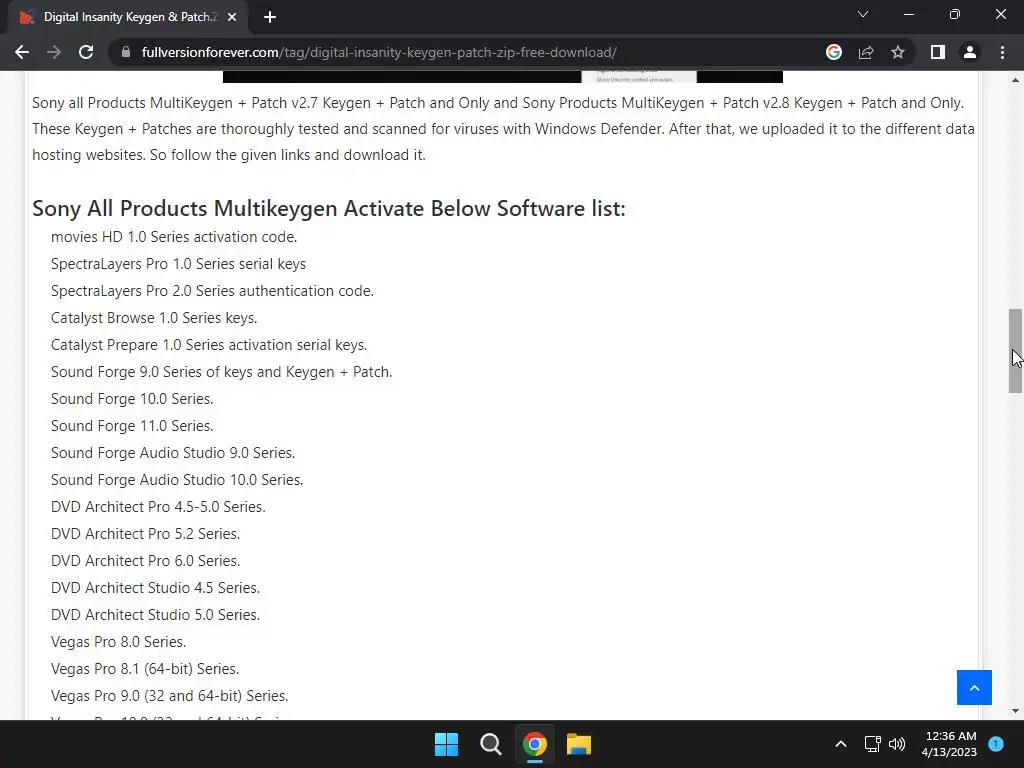This screenshot has height=768, width=1024.
Task: Open the clock showing 12:36 AM
Action: click(949, 744)
